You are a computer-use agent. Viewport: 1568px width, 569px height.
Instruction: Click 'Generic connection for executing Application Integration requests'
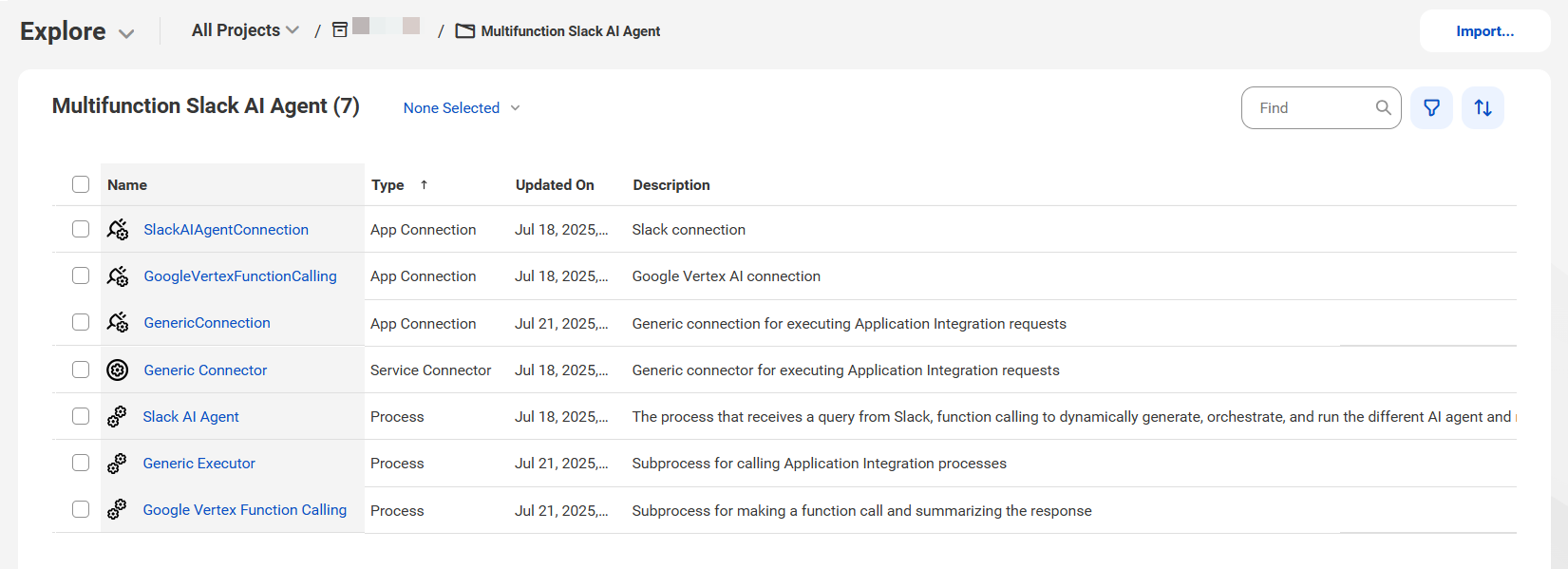849,324
